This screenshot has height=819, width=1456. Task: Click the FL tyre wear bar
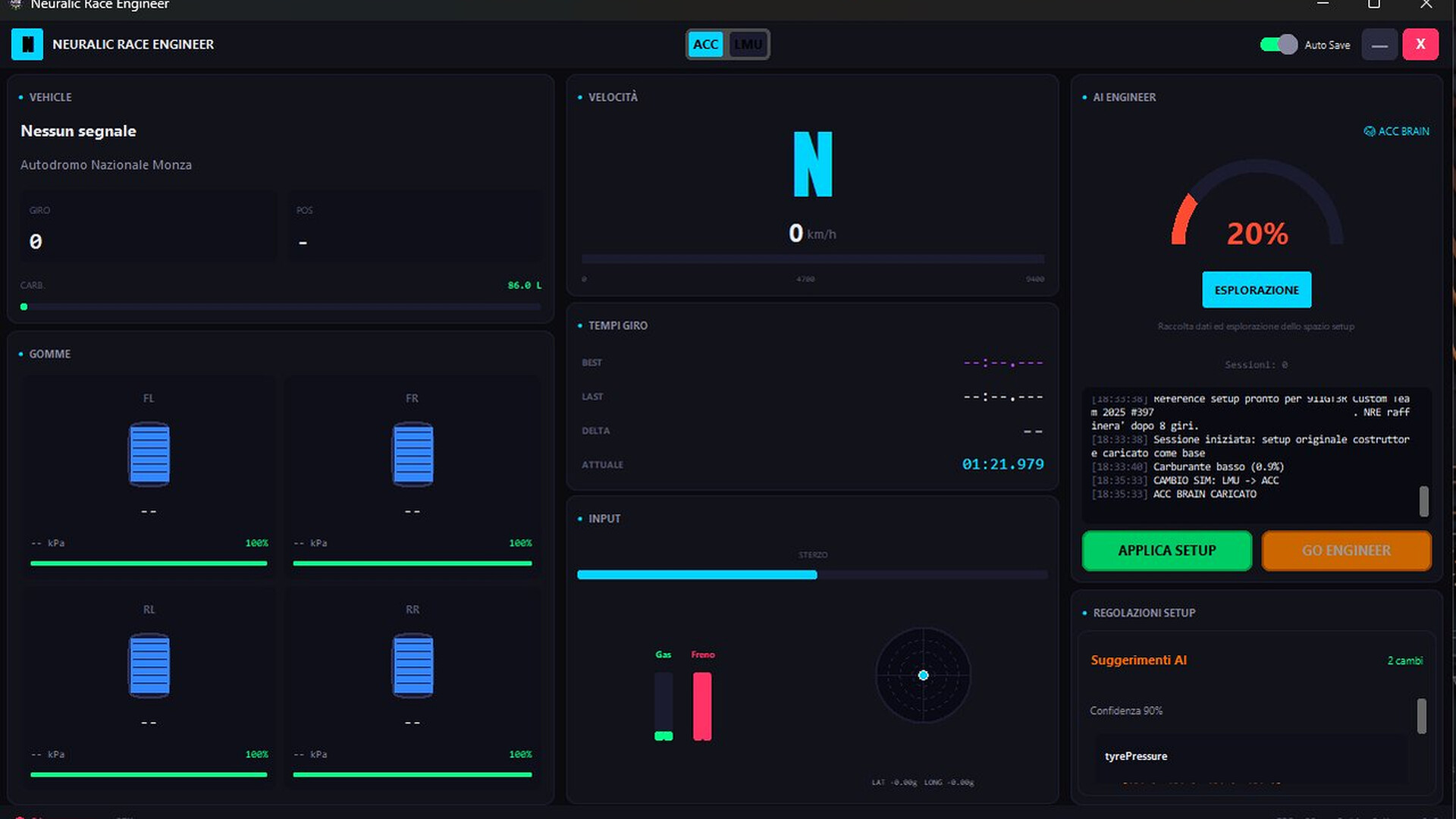(x=149, y=563)
